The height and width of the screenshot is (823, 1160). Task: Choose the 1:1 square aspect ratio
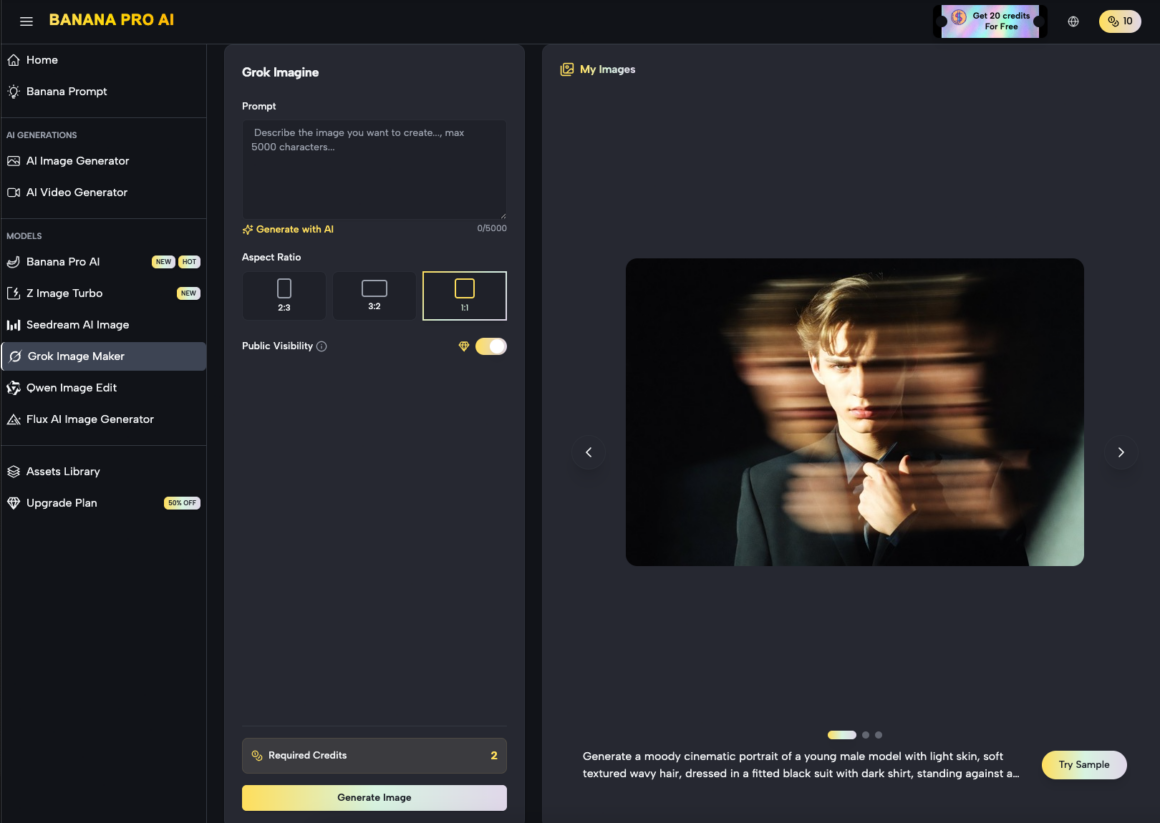464,296
